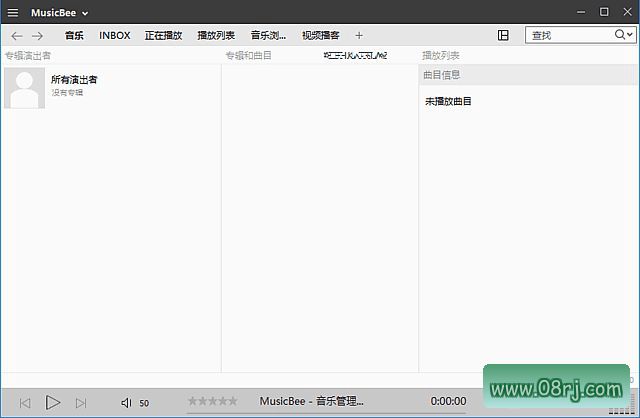This screenshot has width=640, height=418.
Task: Minimize the MusicBee window
Action: click(581, 12)
